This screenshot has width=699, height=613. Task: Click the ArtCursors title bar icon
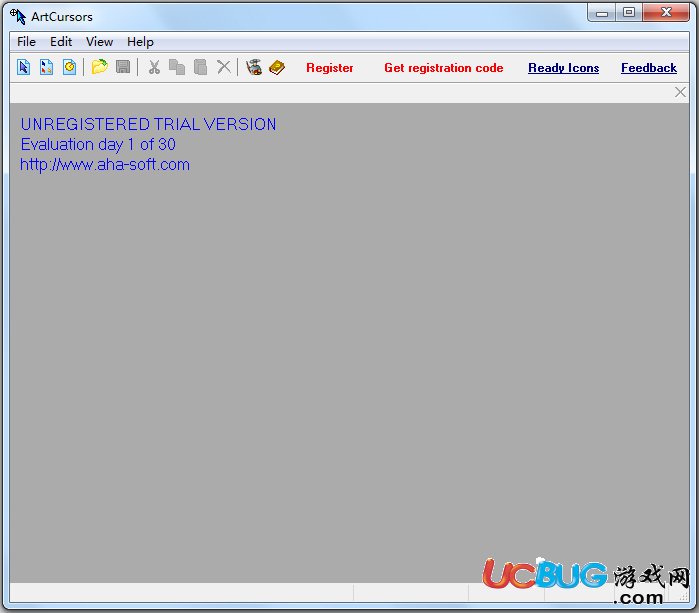pos(18,16)
